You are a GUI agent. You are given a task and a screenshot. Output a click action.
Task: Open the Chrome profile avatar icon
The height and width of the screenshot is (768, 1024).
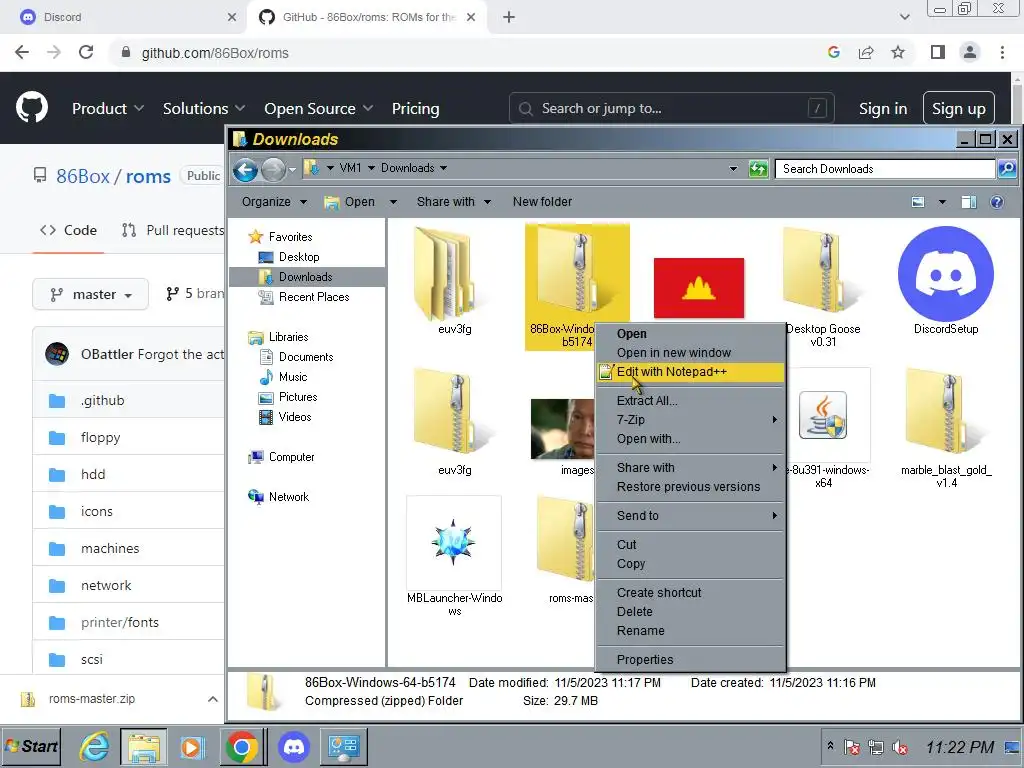(x=970, y=52)
